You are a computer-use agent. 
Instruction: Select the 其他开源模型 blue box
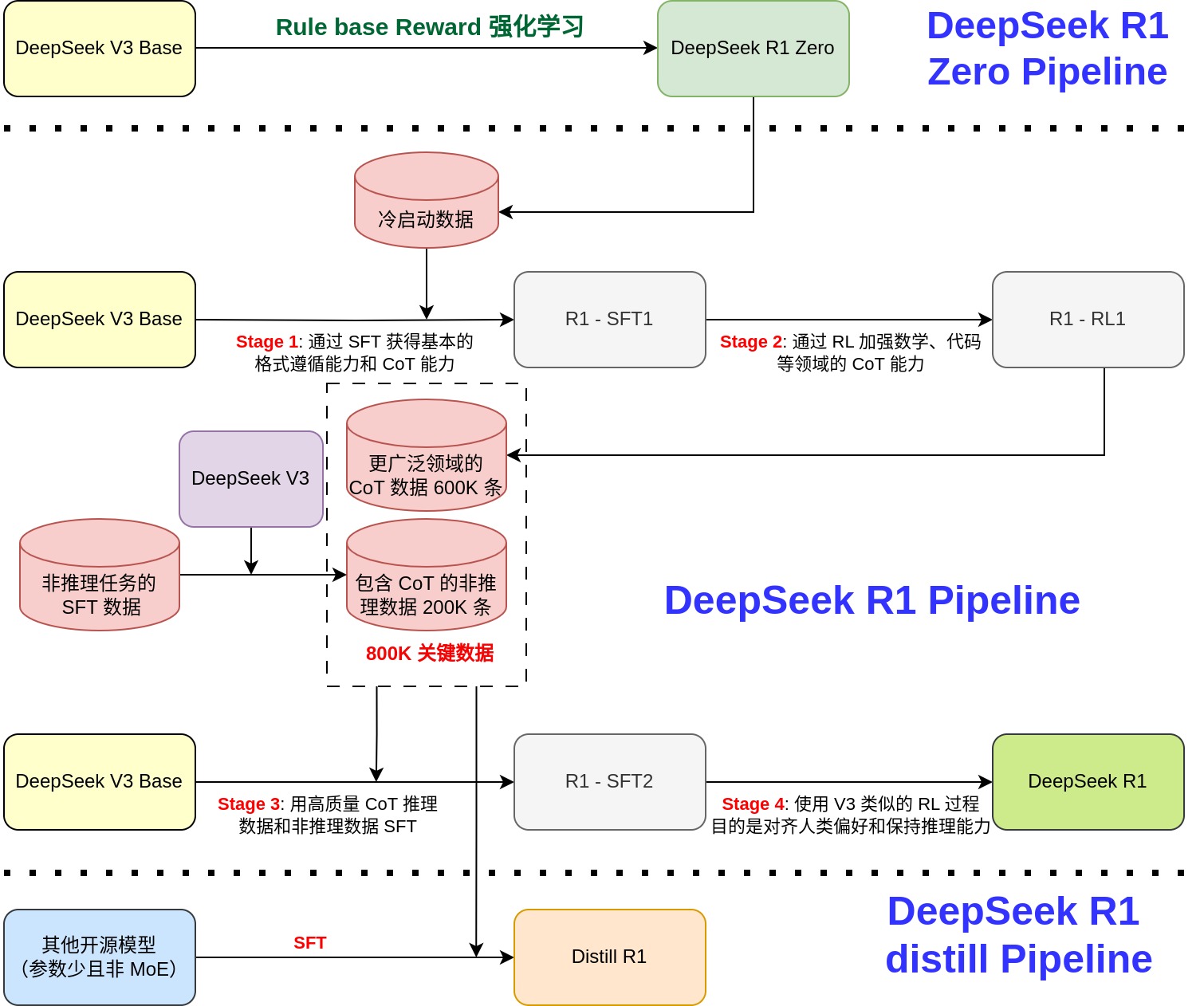(x=100, y=957)
